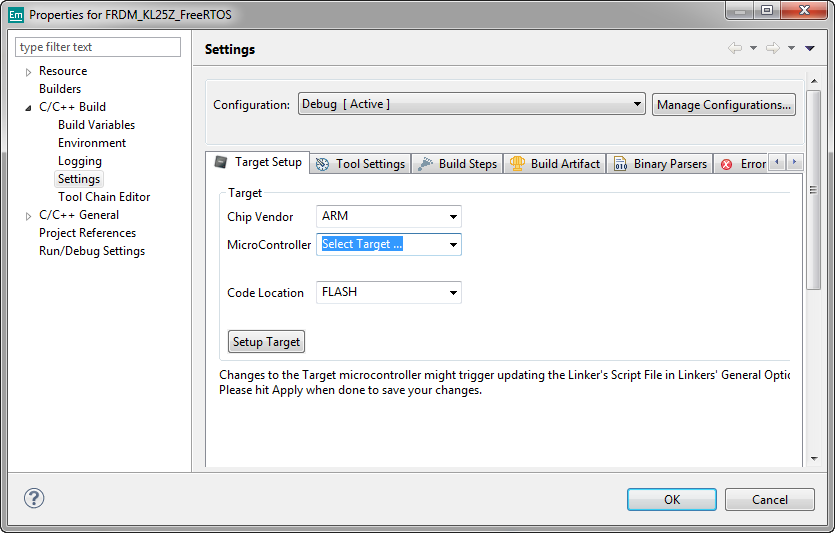
Task: Click the forward navigation arrow icon
Action: pos(772,48)
